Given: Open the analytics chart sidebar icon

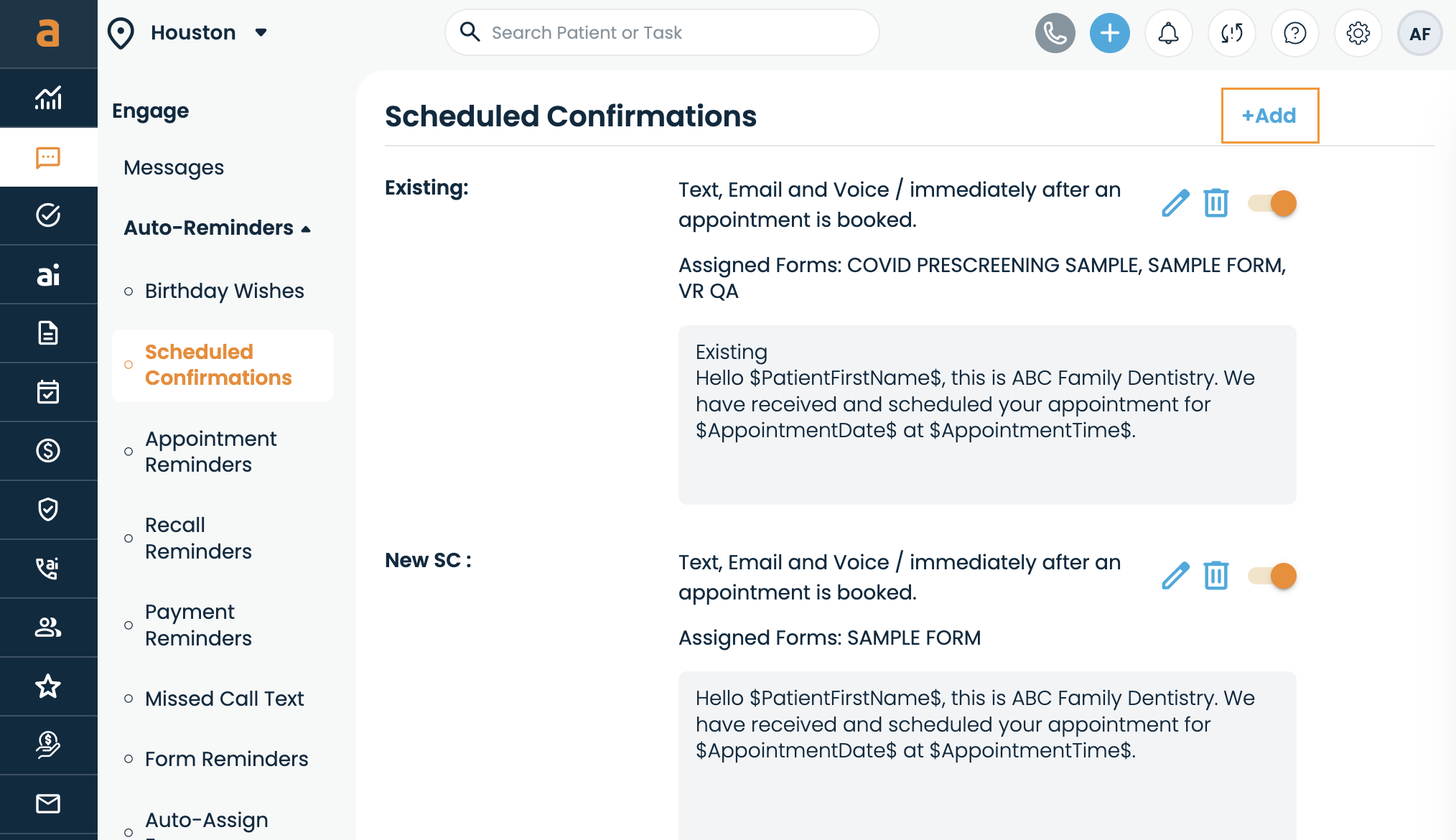Looking at the screenshot, I should [x=48, y=98].
